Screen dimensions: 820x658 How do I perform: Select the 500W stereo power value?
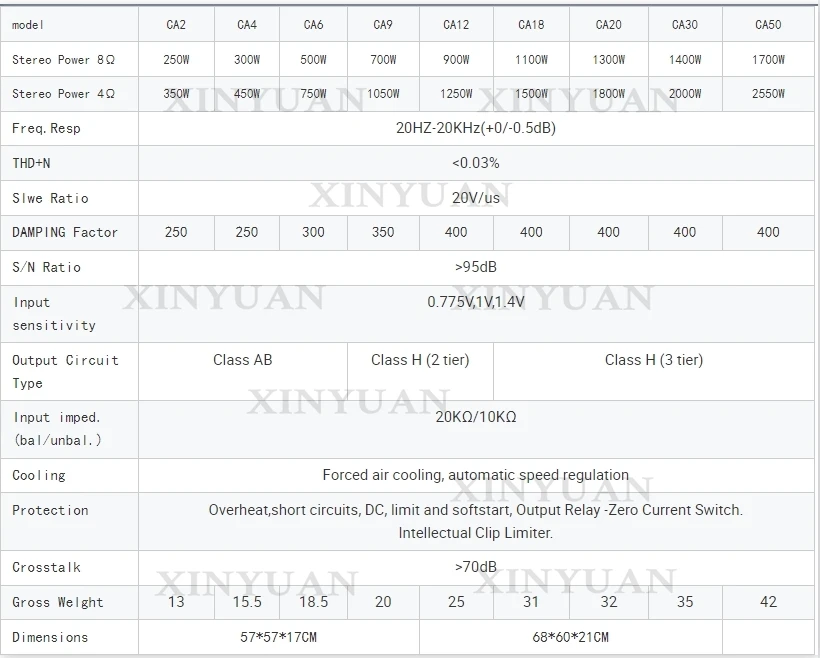pyautogui.click(x=313, y=60)
